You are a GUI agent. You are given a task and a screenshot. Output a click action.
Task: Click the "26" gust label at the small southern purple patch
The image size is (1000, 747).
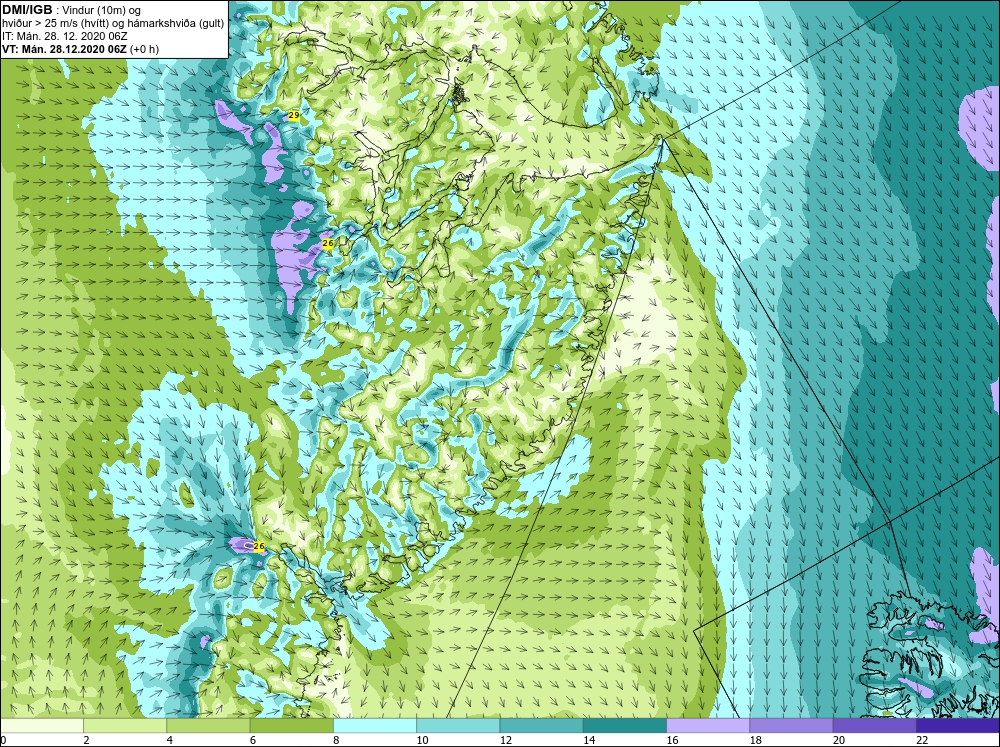click(259, 547)
